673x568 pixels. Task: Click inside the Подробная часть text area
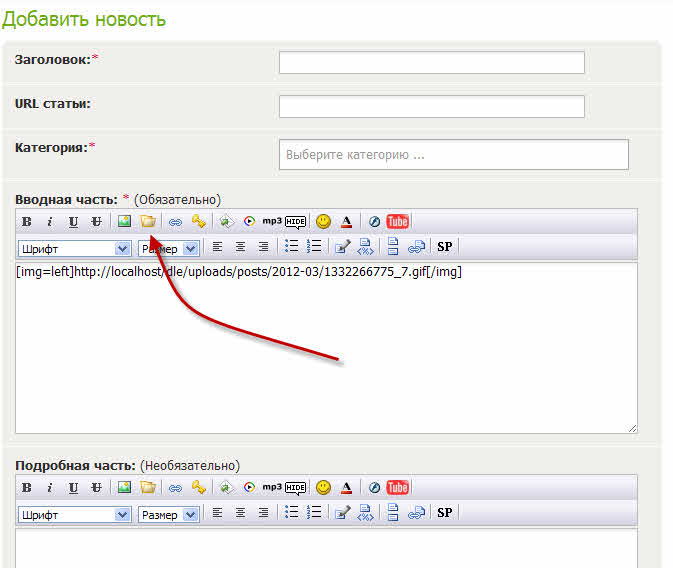(326, 549)
